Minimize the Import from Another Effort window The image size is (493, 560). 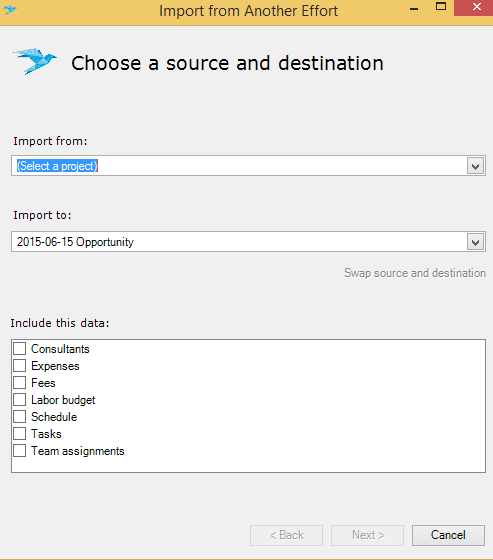pyautogui.click(x=414, y=8)
